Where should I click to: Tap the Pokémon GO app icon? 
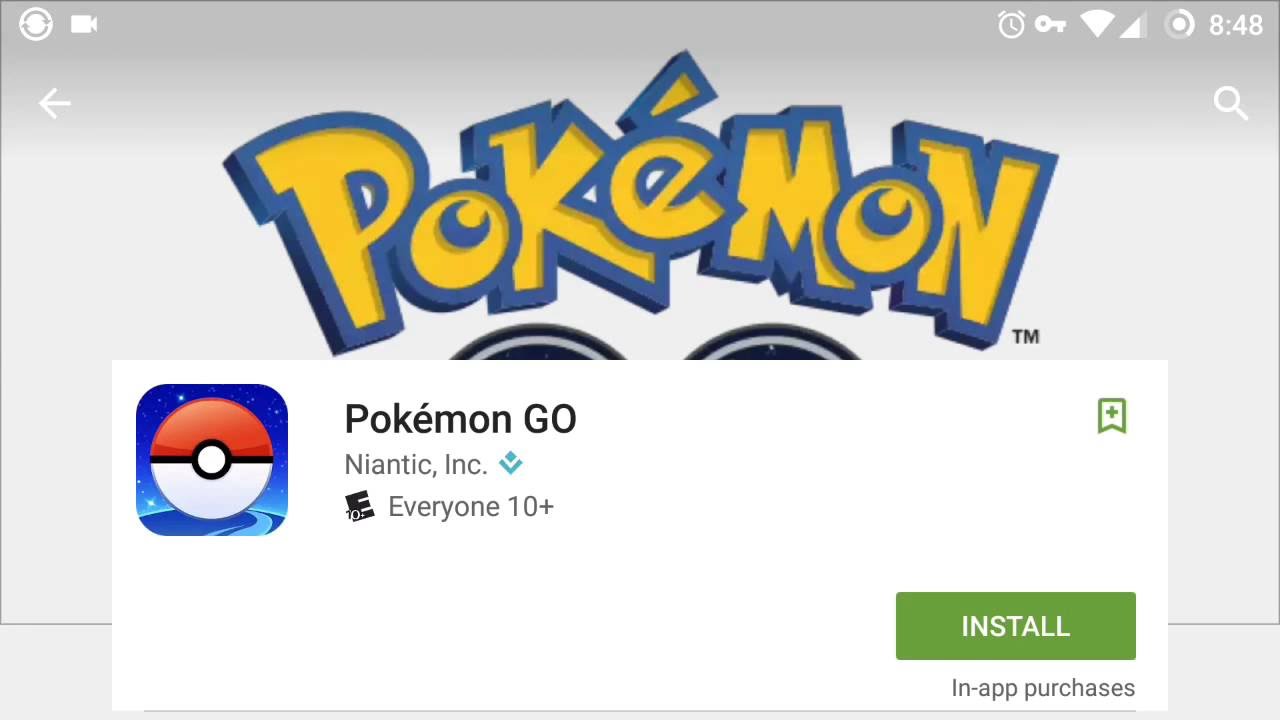click(x=212, y=460)
